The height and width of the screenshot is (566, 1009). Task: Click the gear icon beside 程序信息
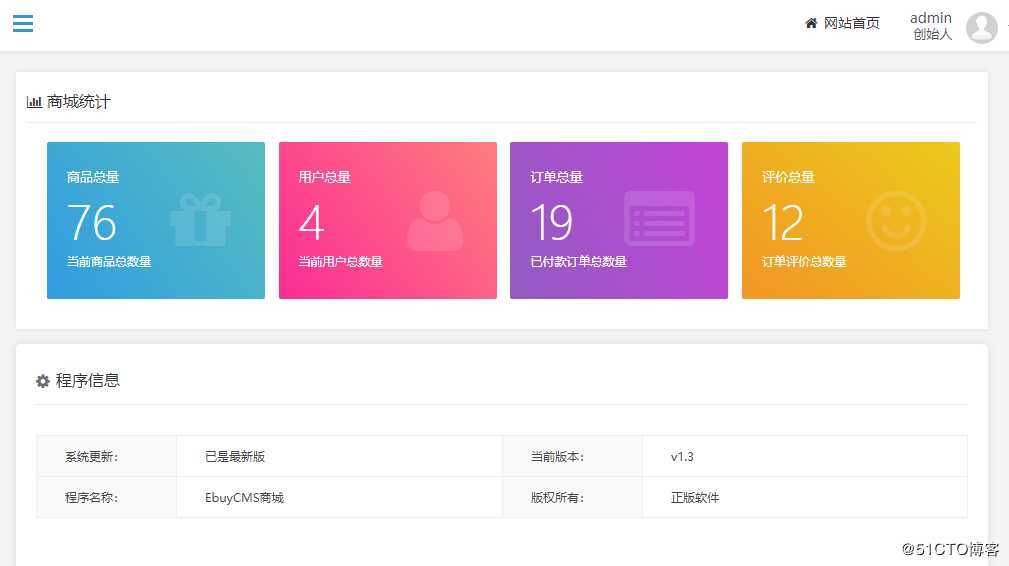point(42,381)
